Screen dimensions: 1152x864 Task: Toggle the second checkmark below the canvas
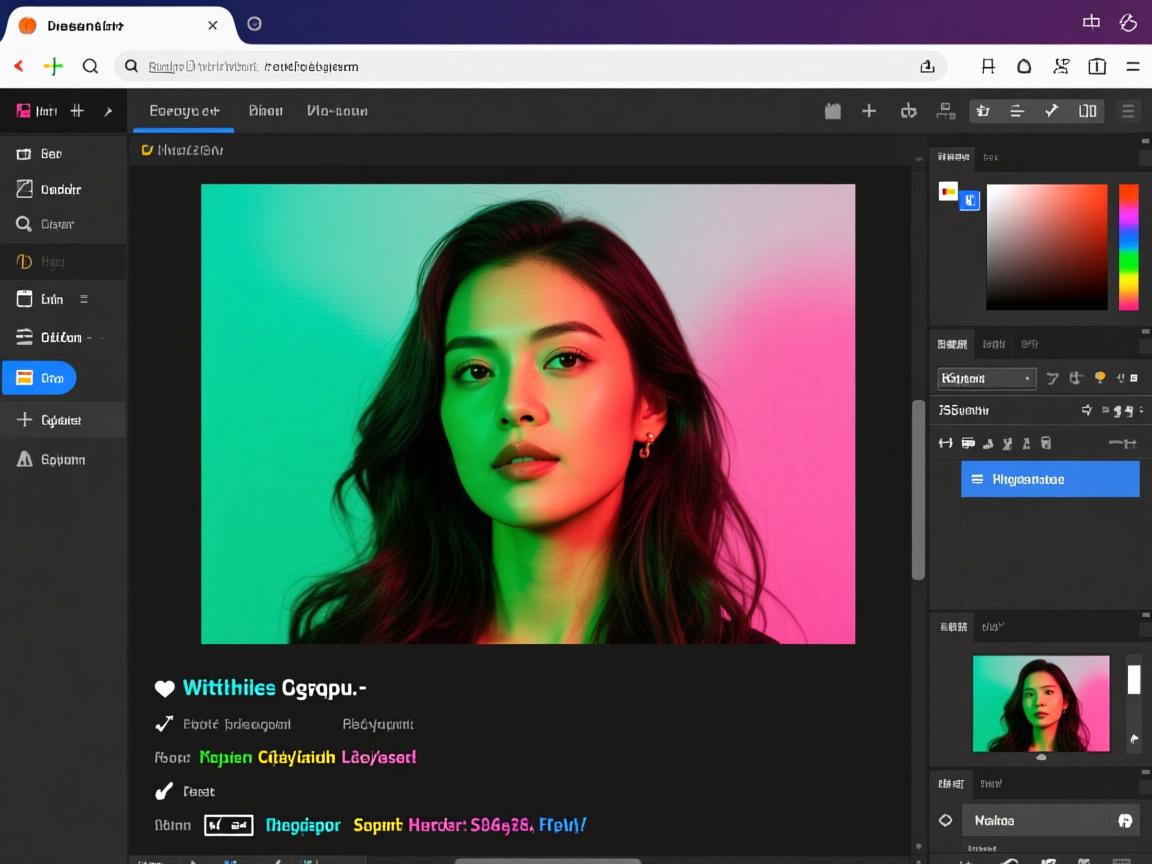tap(165, 791)
